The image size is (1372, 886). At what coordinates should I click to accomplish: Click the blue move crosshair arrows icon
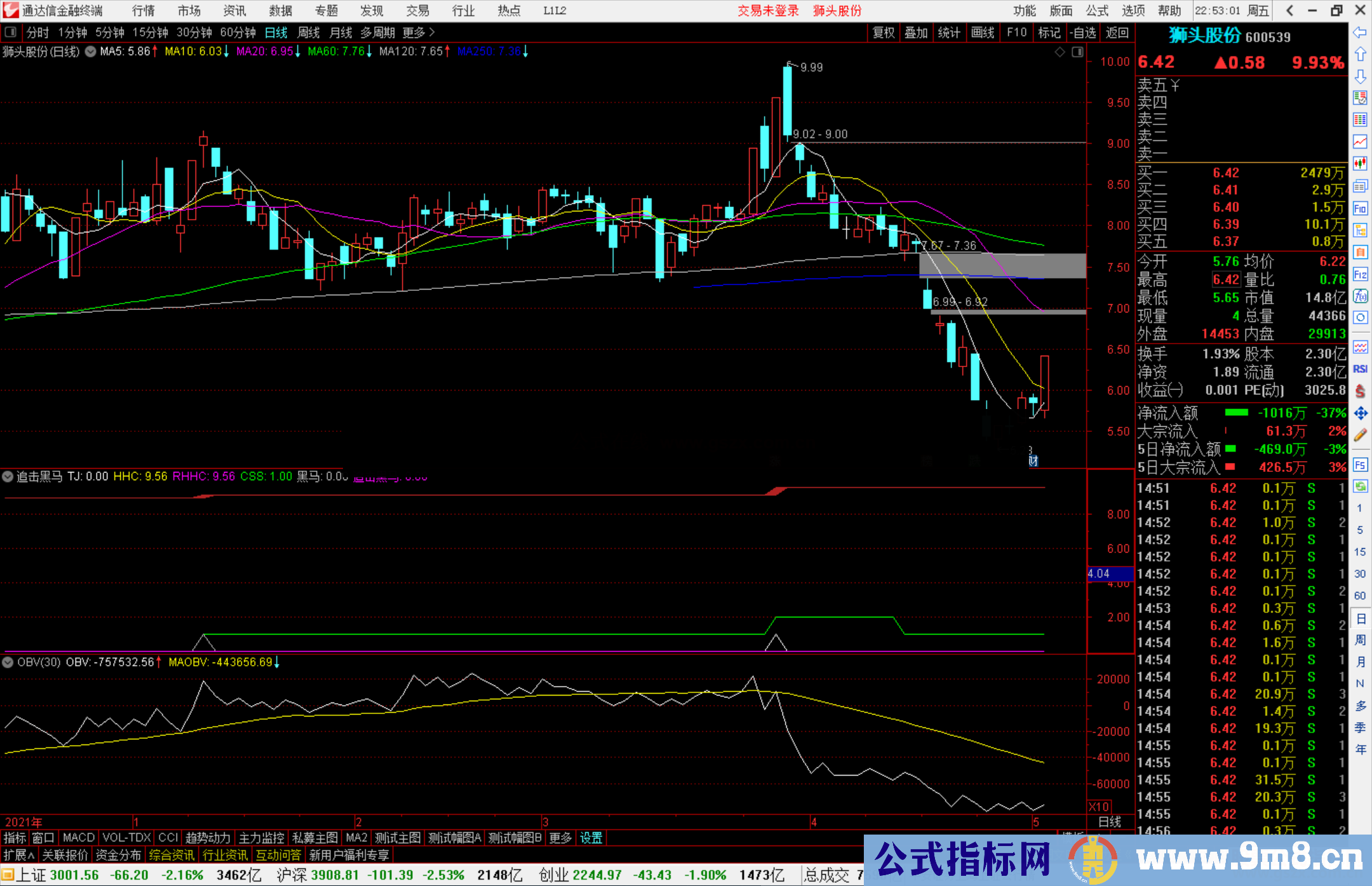point(1360,413)
